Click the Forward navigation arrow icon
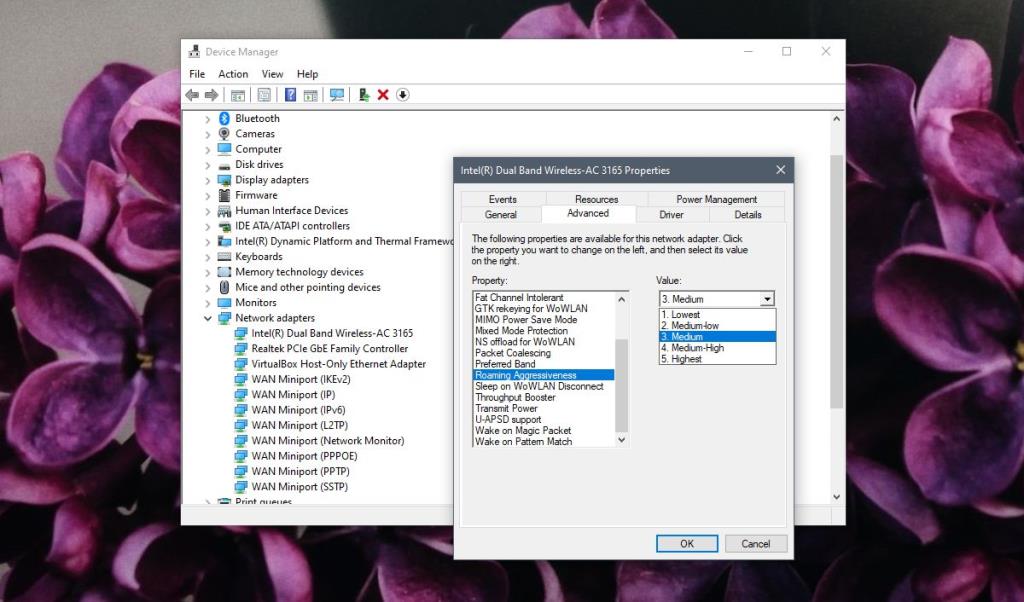Screen dimensions: 1024x602 pos(210,94)
